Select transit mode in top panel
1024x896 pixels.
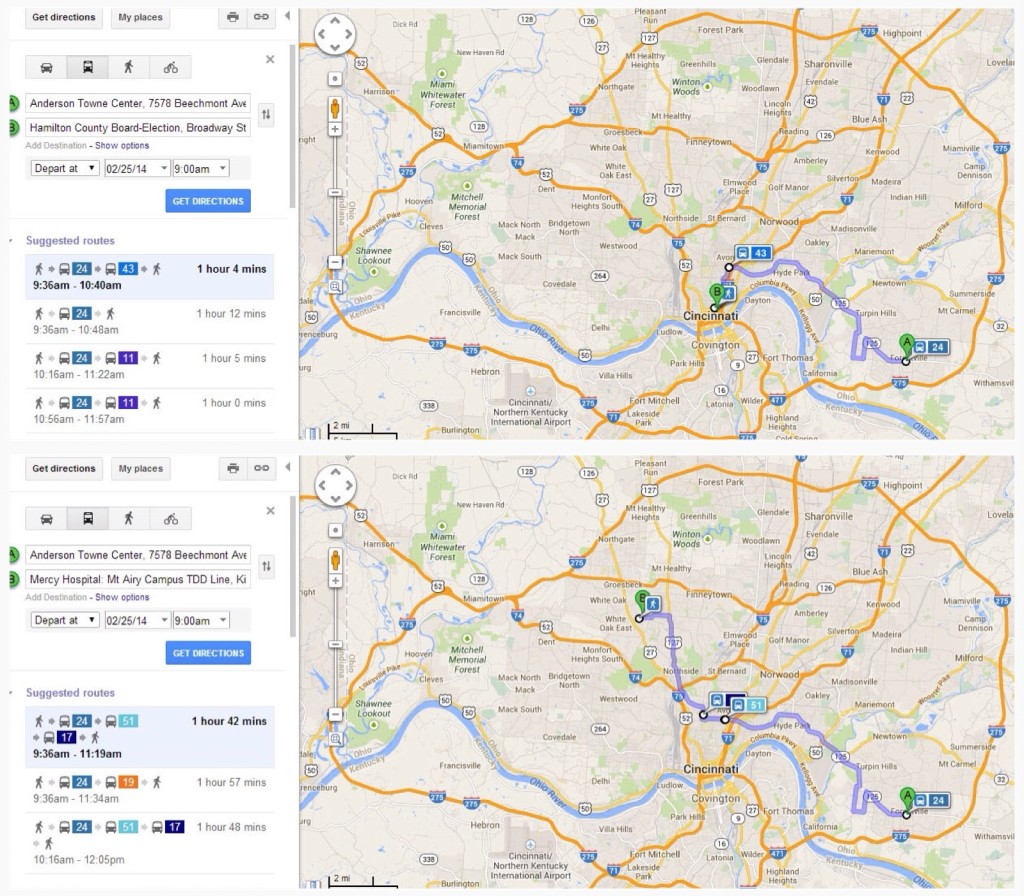tap(88, 67)
